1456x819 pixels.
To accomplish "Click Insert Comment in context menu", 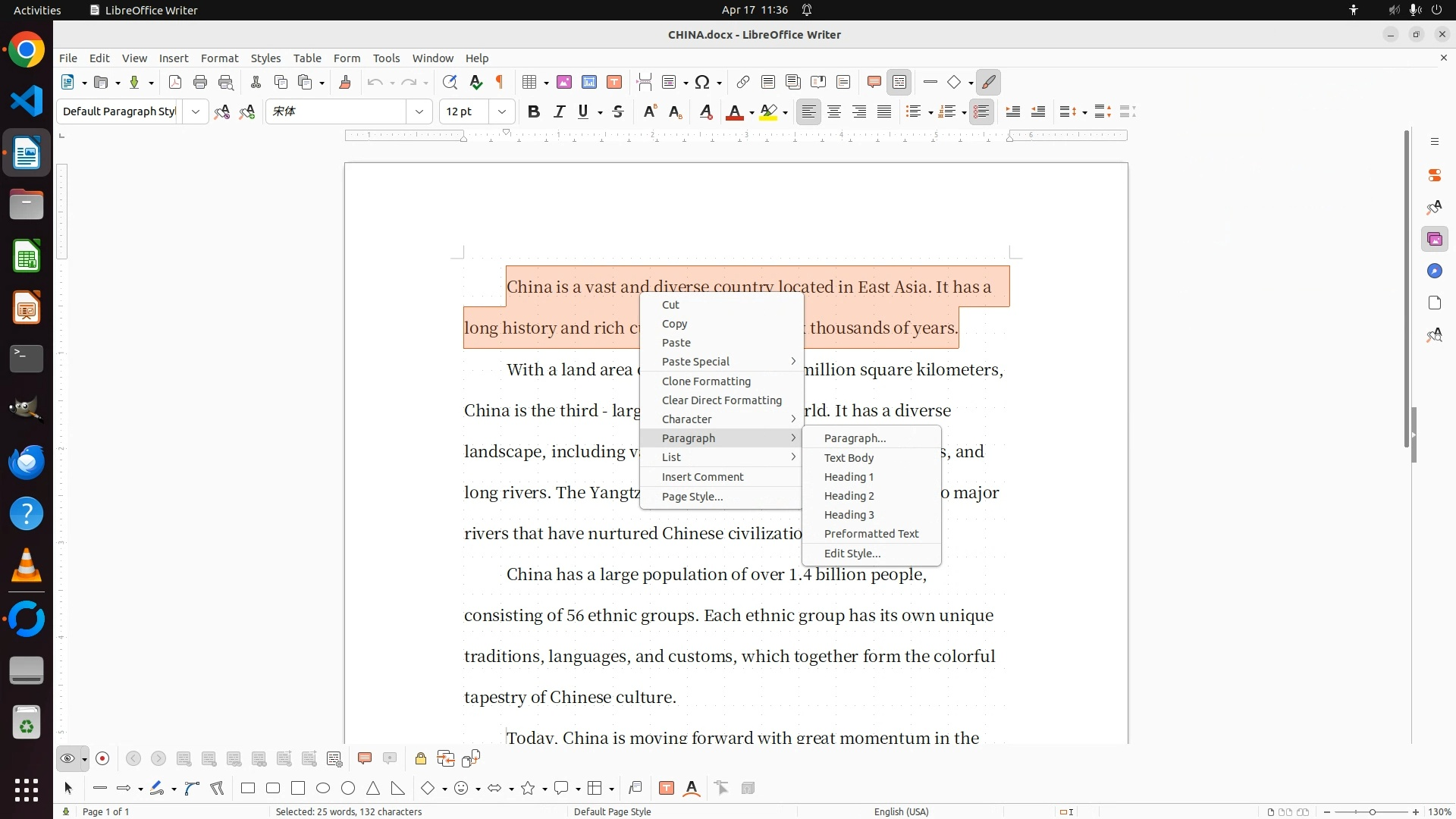I will (702, 477).
